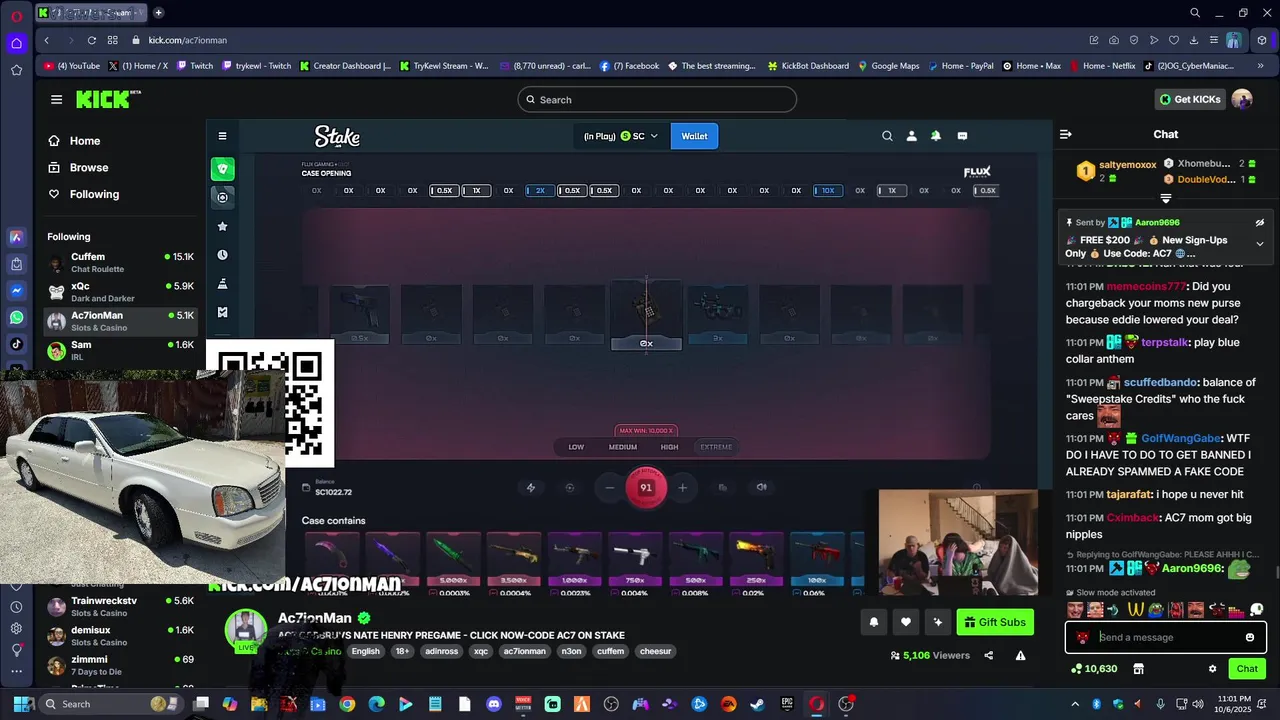
Task: Click the green Chat send button
Action: [1247, 669]
